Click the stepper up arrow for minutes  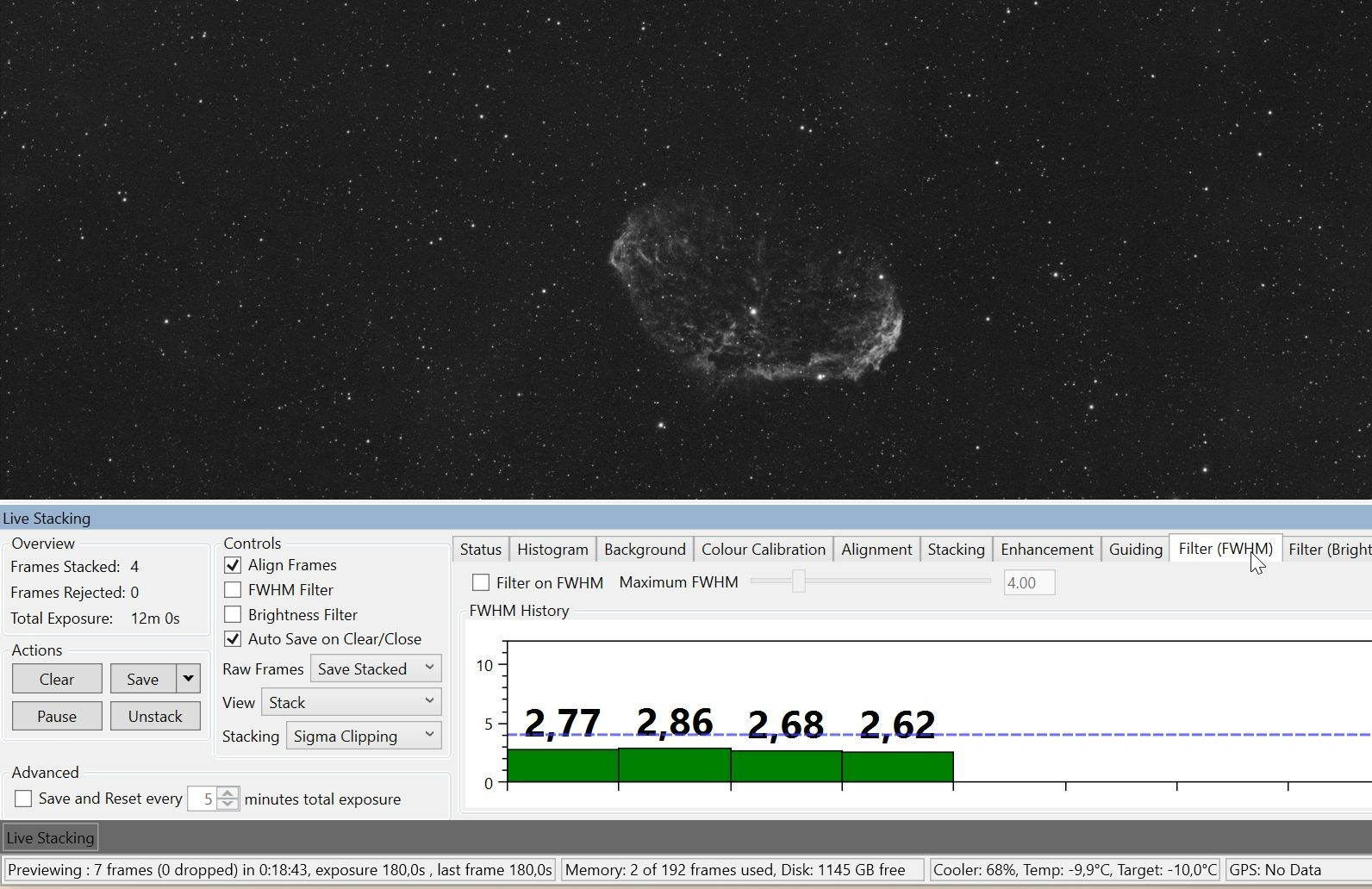228,793
